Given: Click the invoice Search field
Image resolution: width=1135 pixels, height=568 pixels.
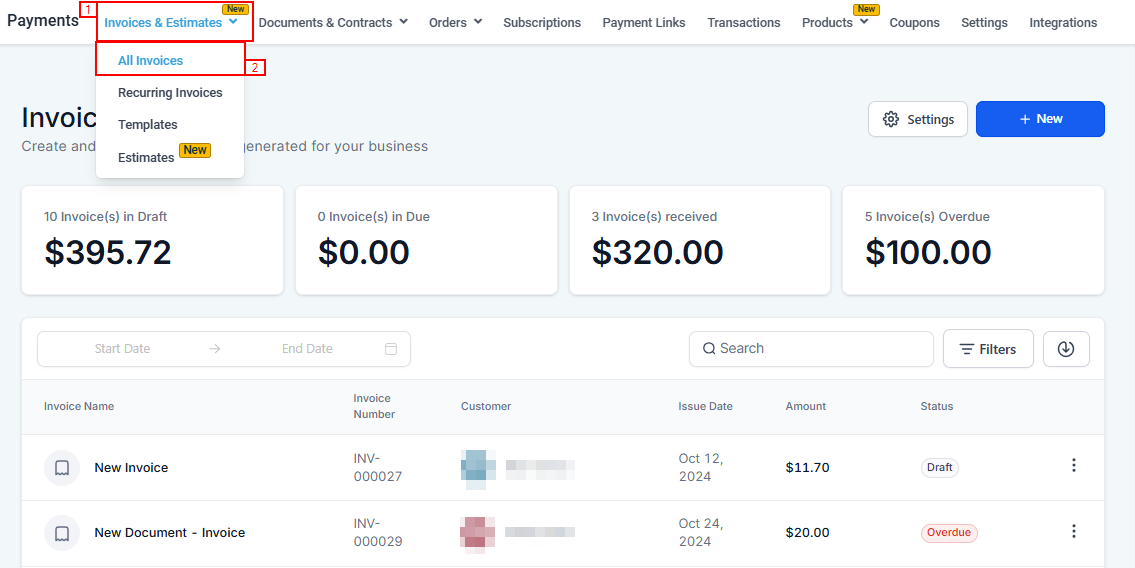Looking at the screenshot, I should tap(810, 349).
